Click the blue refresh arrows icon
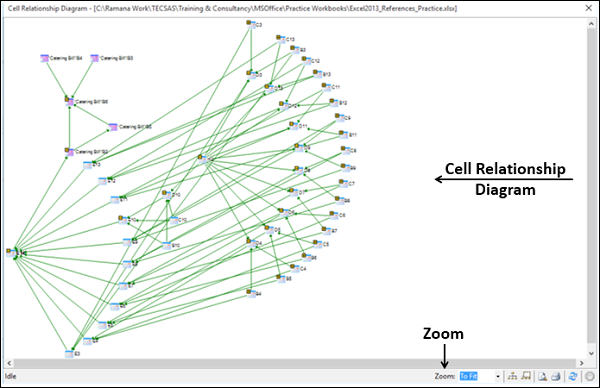 click(573, 377)
